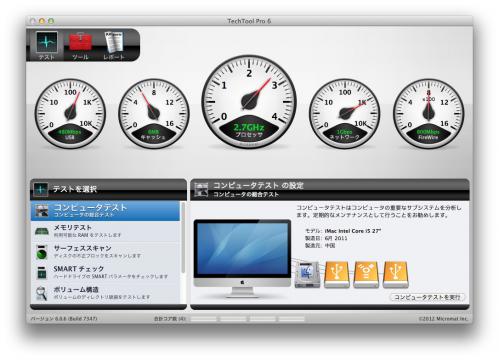This screenshot has height=360, width=499.
Task: Click コンピュータテストを実行 run button
Action: (427, 297)
